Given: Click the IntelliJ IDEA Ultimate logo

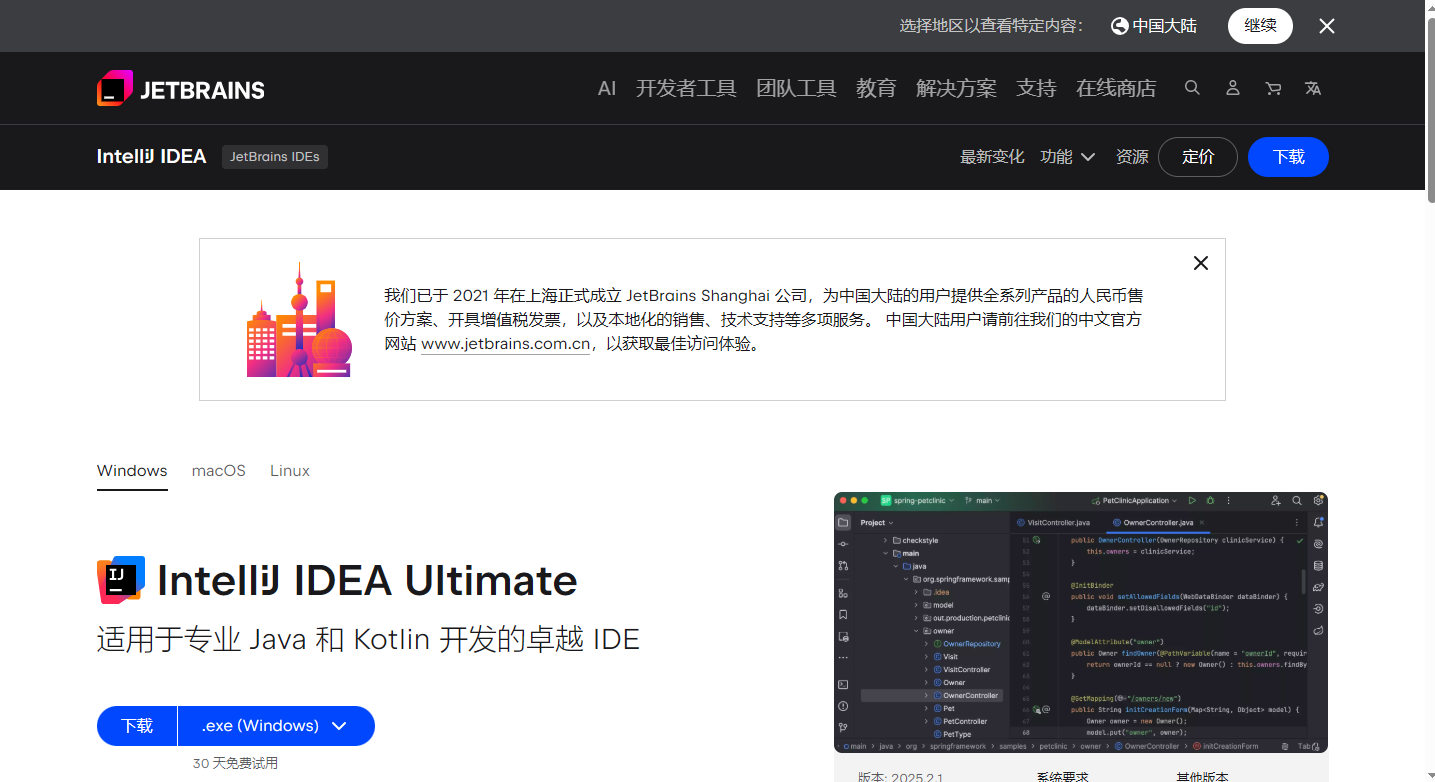Looking at the screenshot, I should tap(120, 579).
